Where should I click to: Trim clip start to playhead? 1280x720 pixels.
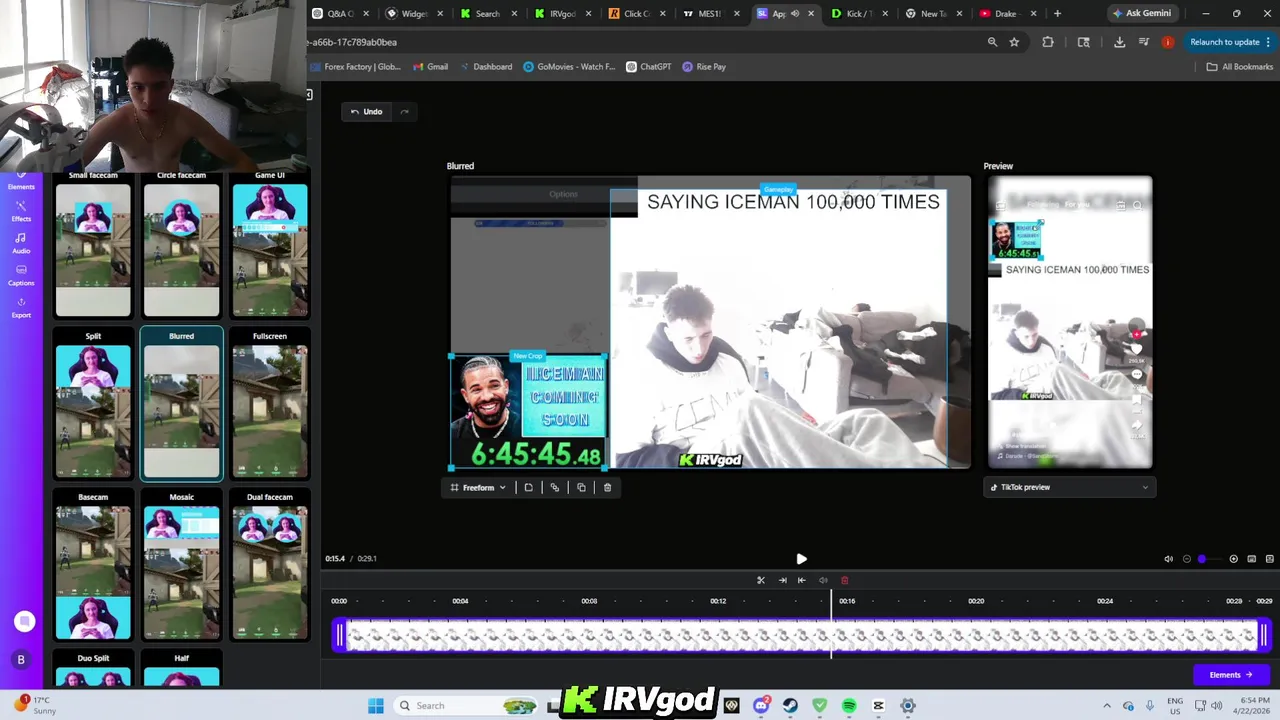[x=801, y=580]
